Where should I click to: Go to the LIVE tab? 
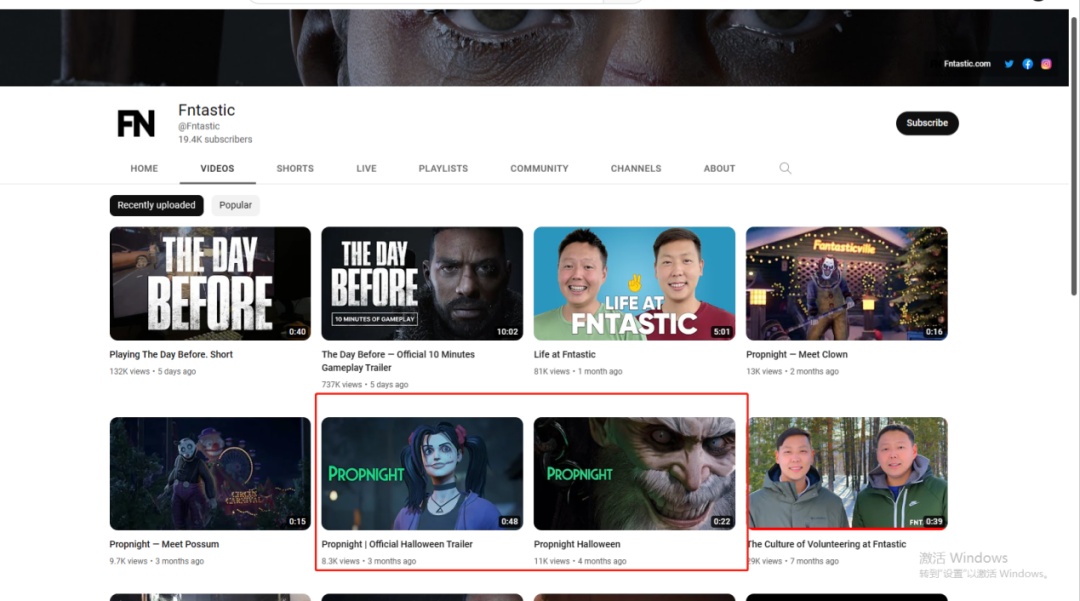tap(366, 169)
